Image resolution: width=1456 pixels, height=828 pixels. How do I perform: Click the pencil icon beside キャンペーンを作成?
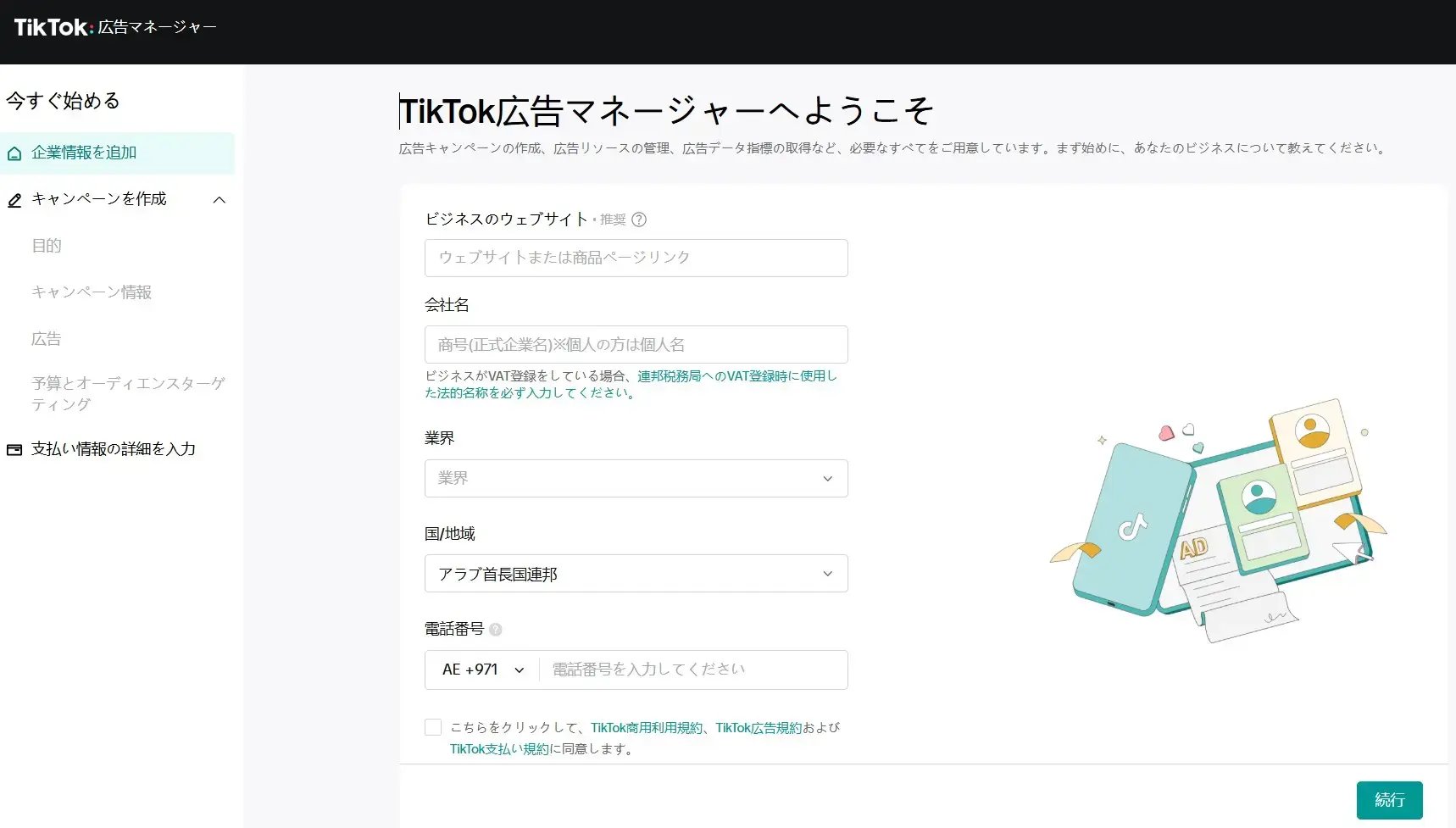coord(14,200)
